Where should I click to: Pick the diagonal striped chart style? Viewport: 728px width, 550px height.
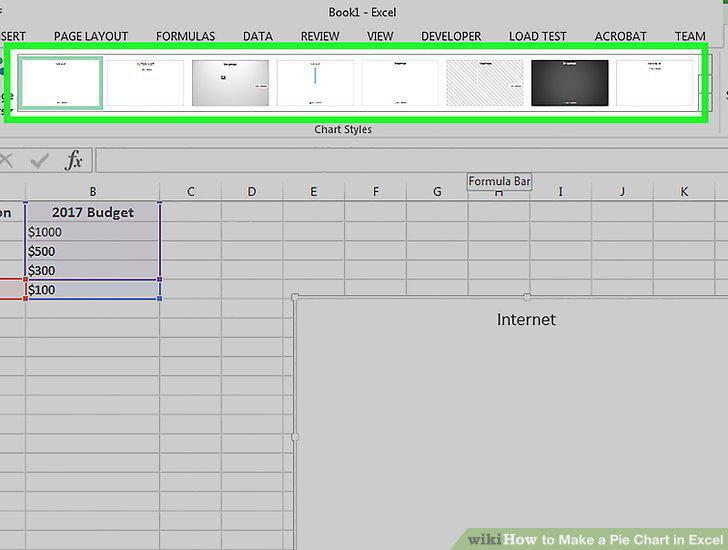coord(485,83)
